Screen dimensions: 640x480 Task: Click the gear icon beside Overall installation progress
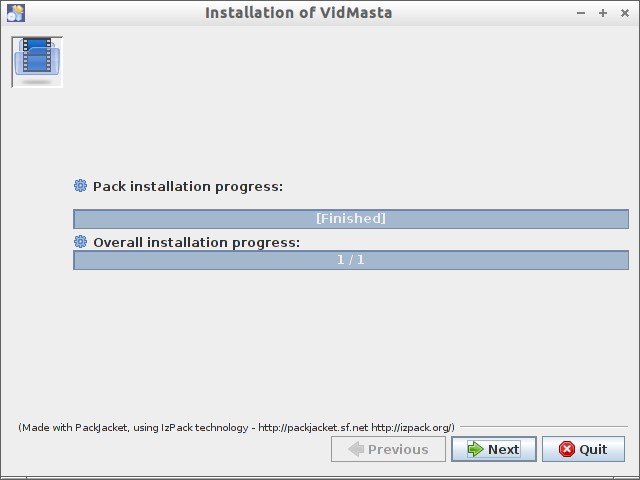(81, 242)
